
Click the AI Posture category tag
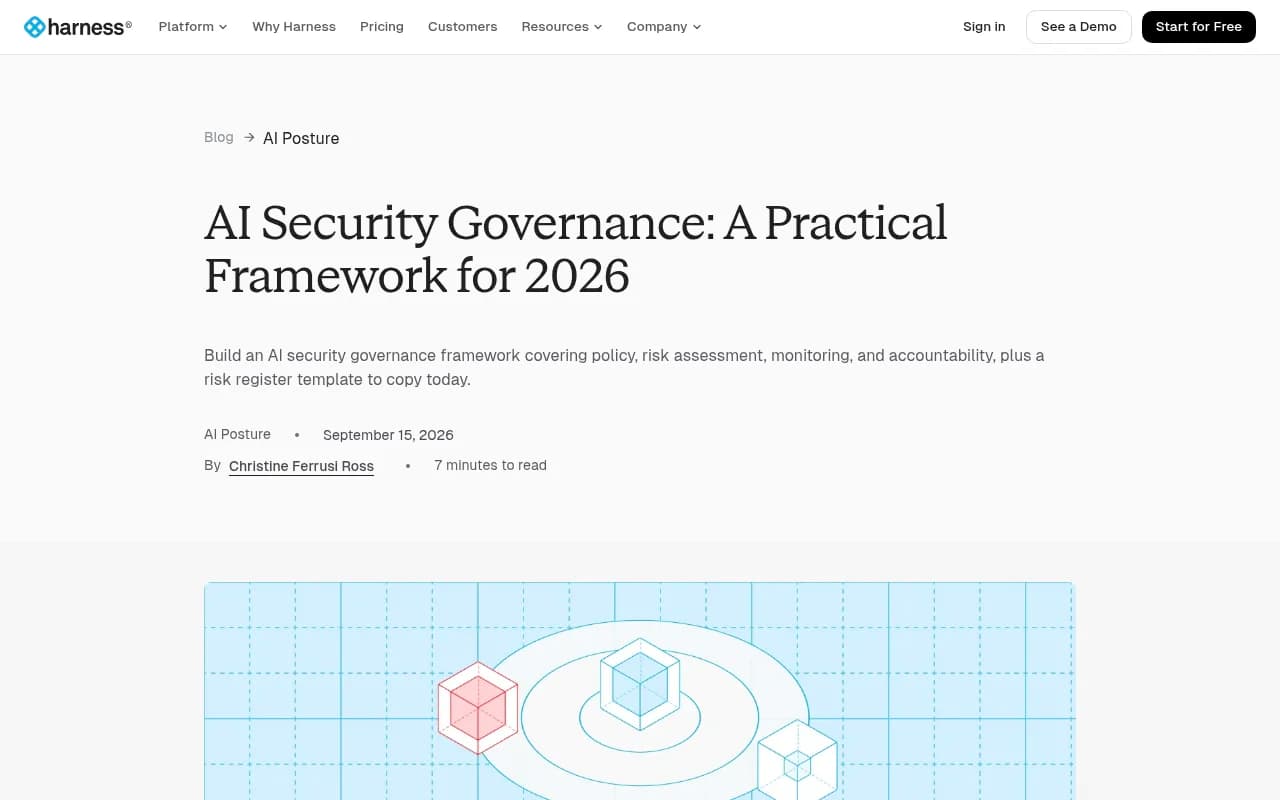click(x=237, y=434)
